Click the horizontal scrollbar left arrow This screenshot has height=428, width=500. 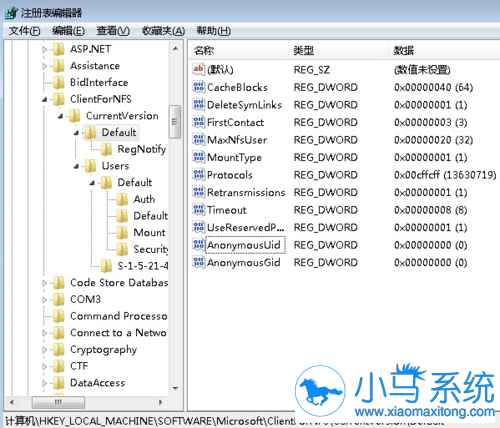tap(12, 402)
